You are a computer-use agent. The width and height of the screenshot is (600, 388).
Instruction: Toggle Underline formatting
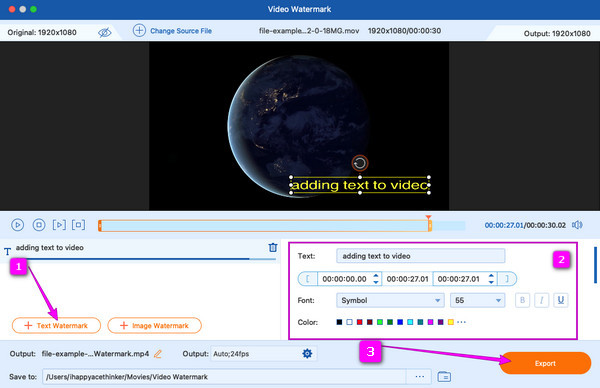pos(561,300)
